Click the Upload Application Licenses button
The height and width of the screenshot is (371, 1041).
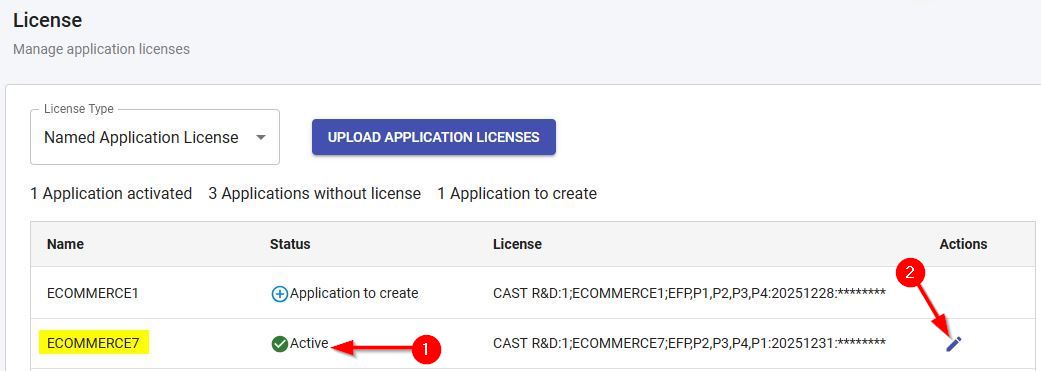pos(434,137)
